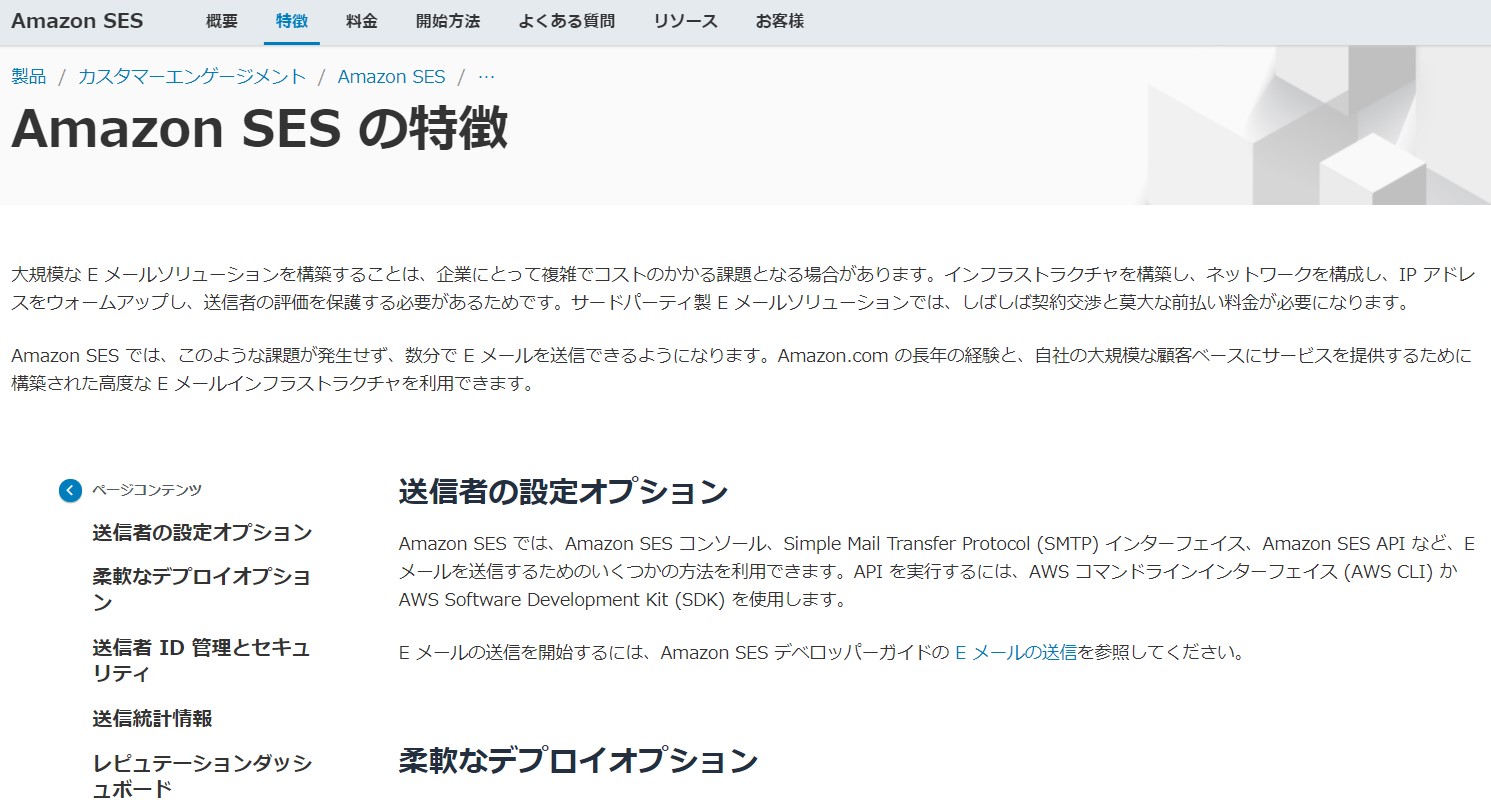Click the paragraph mentioning Simple Mail Transfer Protocol (SMTP)
The image size is (1491, 803).
936,572
